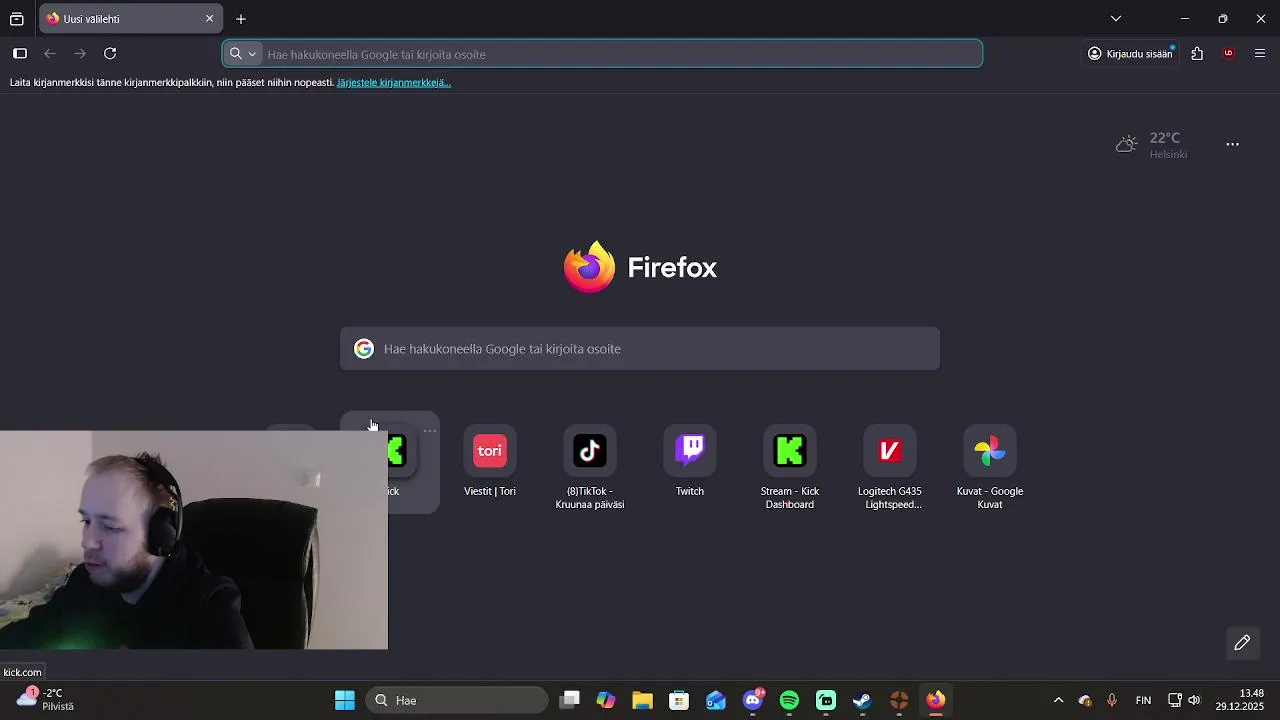Open the weather widget options menu
1280x720 pixels.
click(x=1233, y=145)
